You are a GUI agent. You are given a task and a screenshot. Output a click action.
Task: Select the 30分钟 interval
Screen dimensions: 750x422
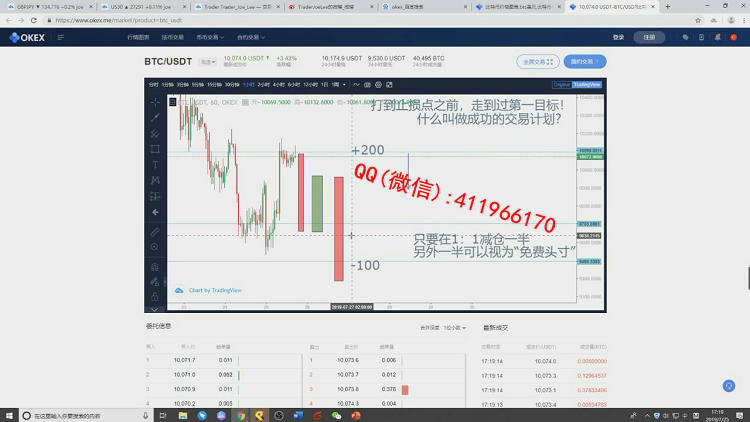coord(232,85)
